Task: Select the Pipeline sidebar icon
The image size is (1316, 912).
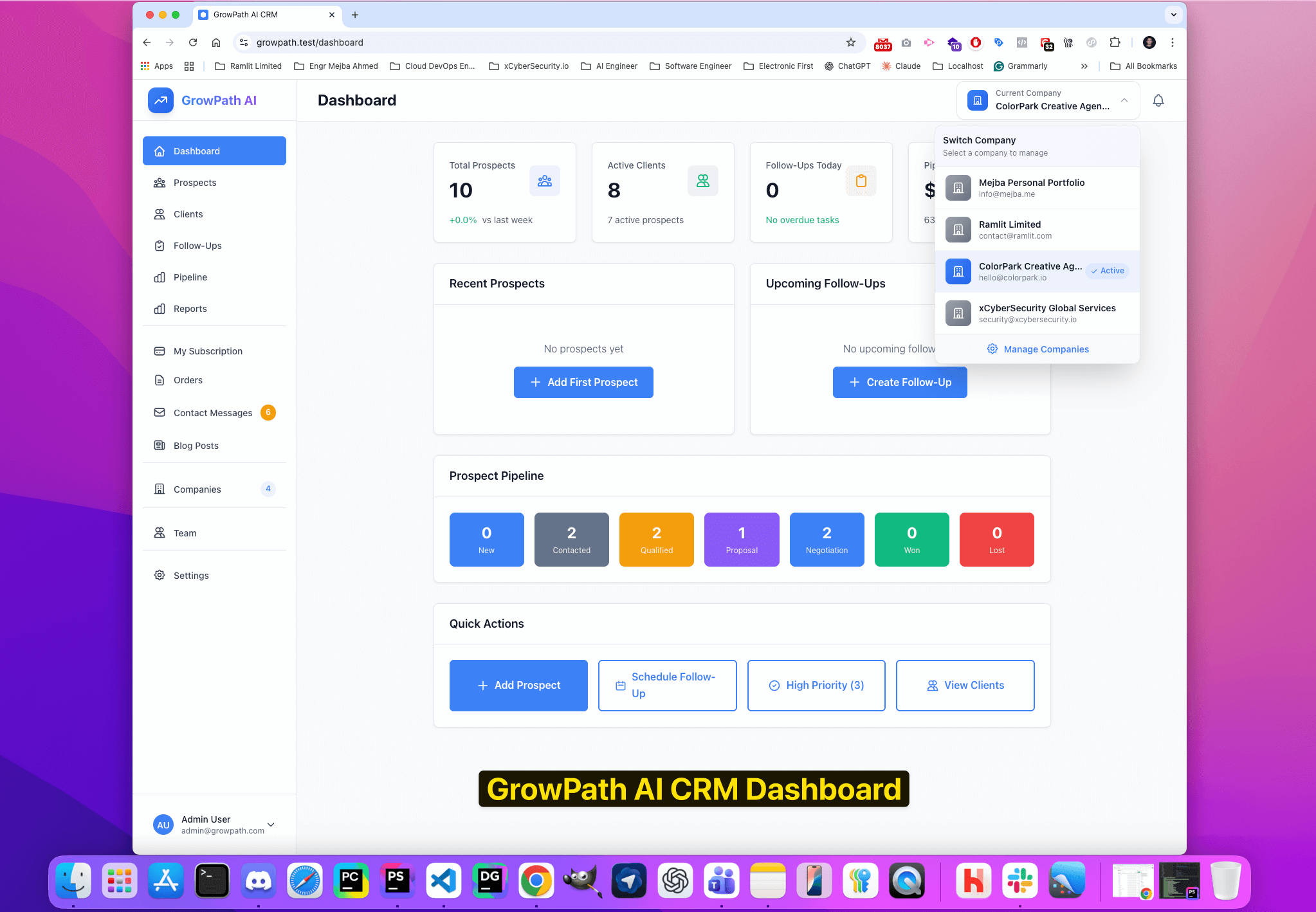Action: click(160, 277)
